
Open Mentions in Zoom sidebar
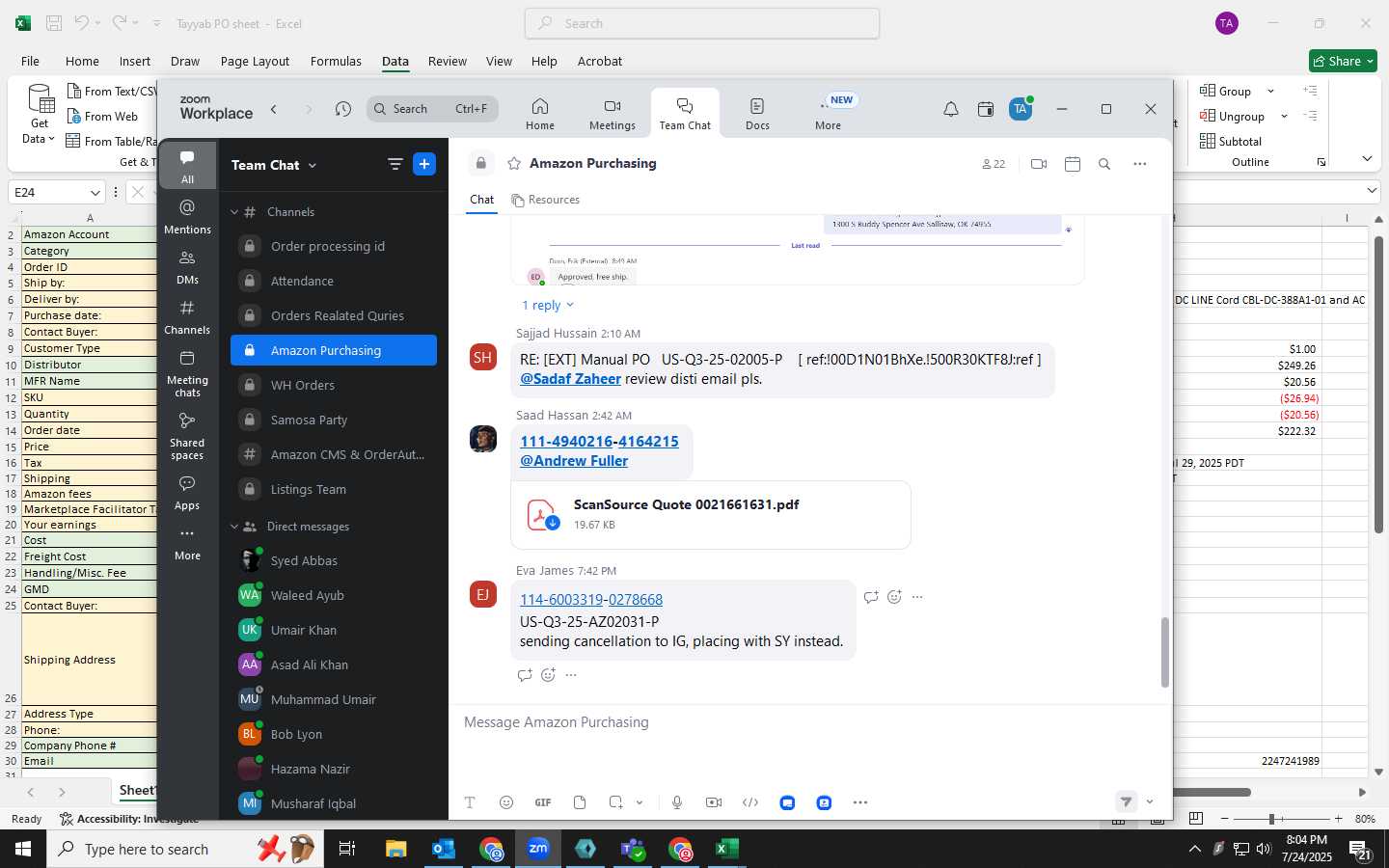coord(187,216)
